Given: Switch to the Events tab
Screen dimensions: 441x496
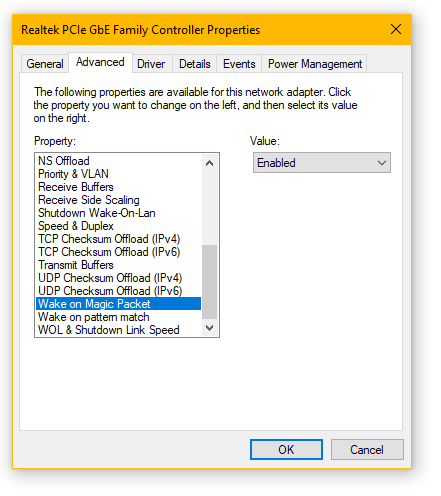Looking at the screenshot, I should (239, 64).
